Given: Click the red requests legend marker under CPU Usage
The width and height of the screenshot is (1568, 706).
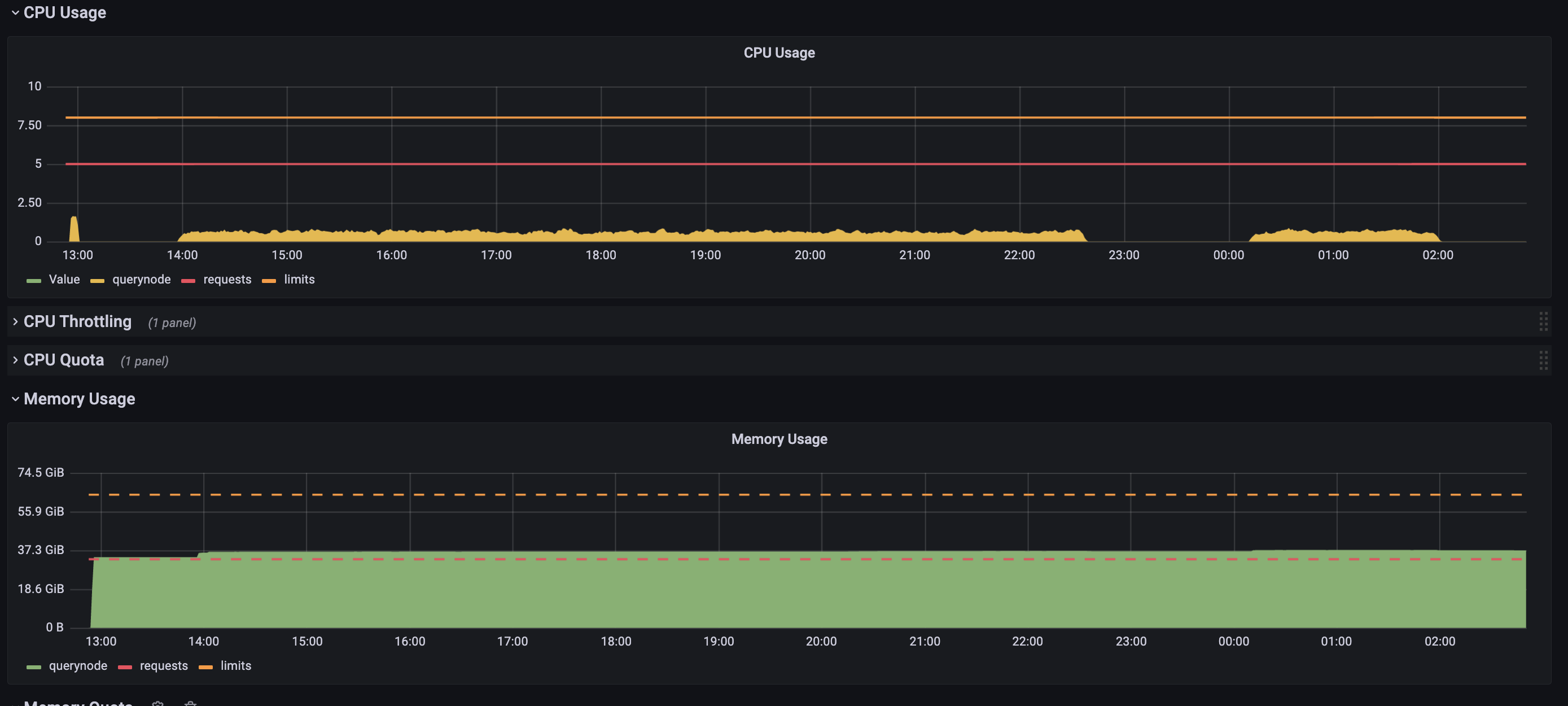Looking at the screenshot, I should tap(187, 280).
